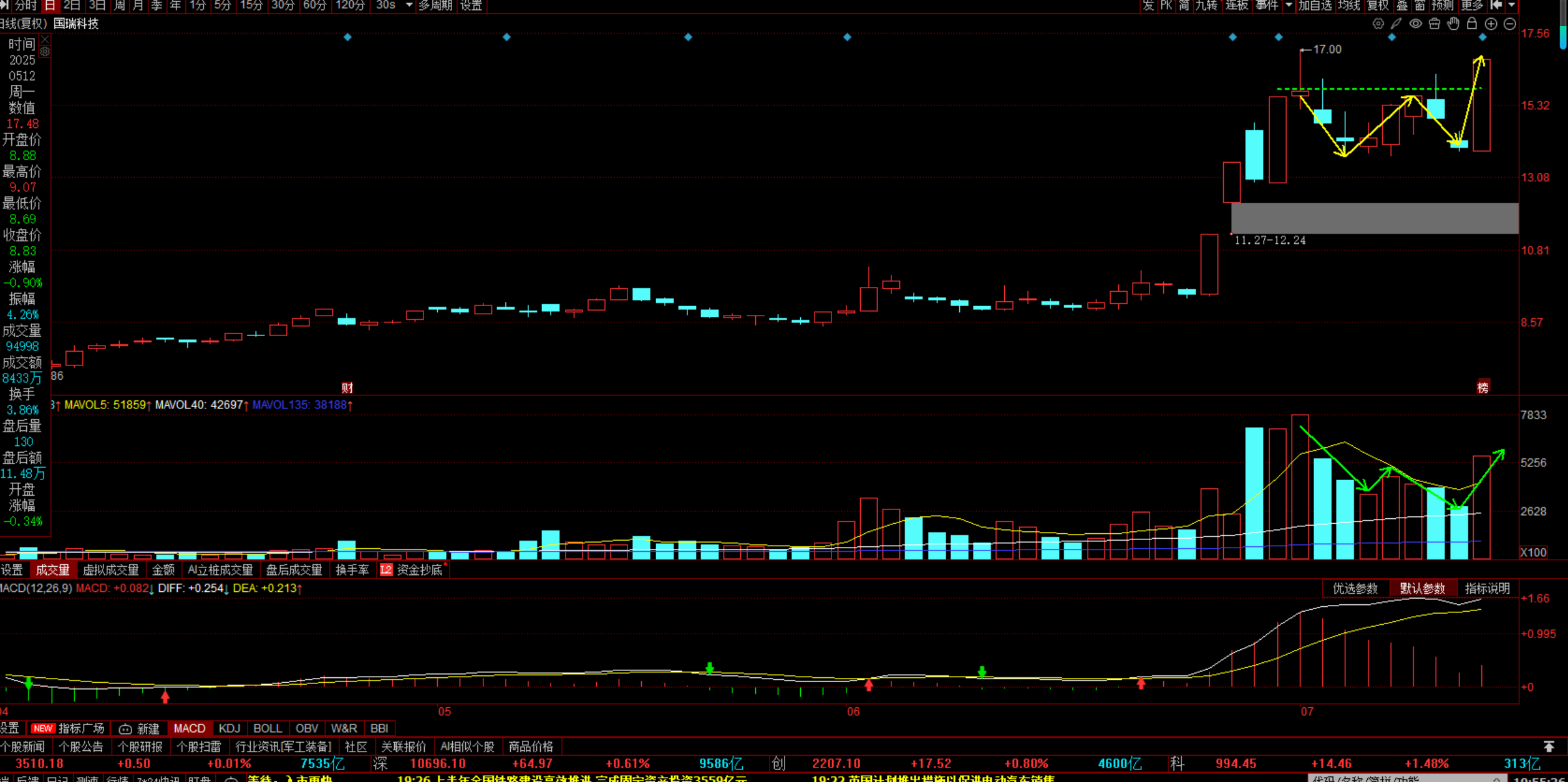Switch to 换手率 turnover tab

352,569
